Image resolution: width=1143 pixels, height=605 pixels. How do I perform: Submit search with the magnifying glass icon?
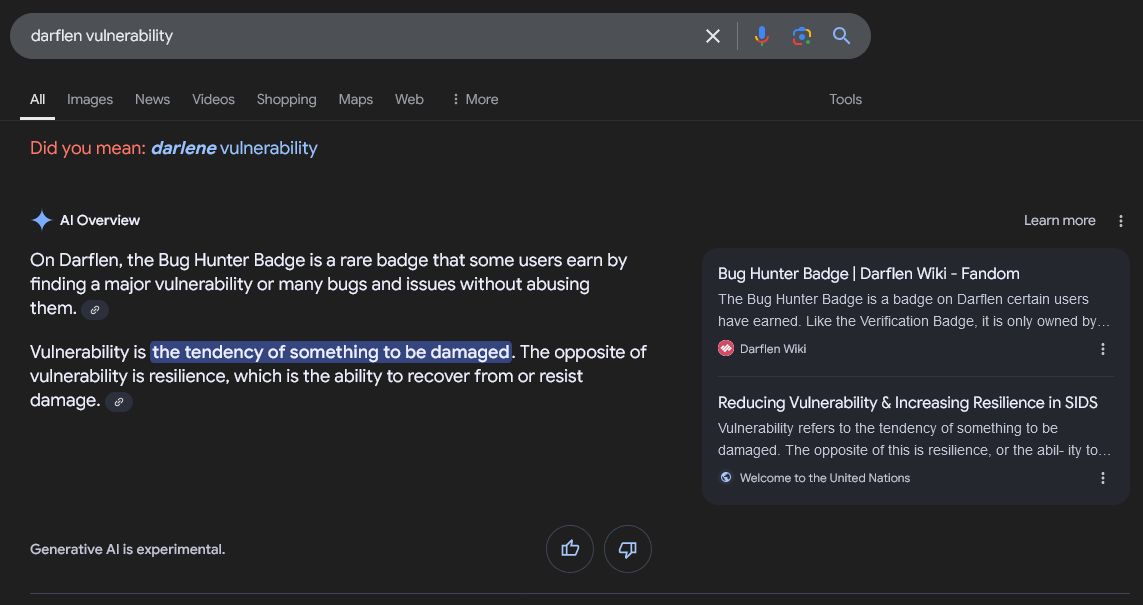841,36
